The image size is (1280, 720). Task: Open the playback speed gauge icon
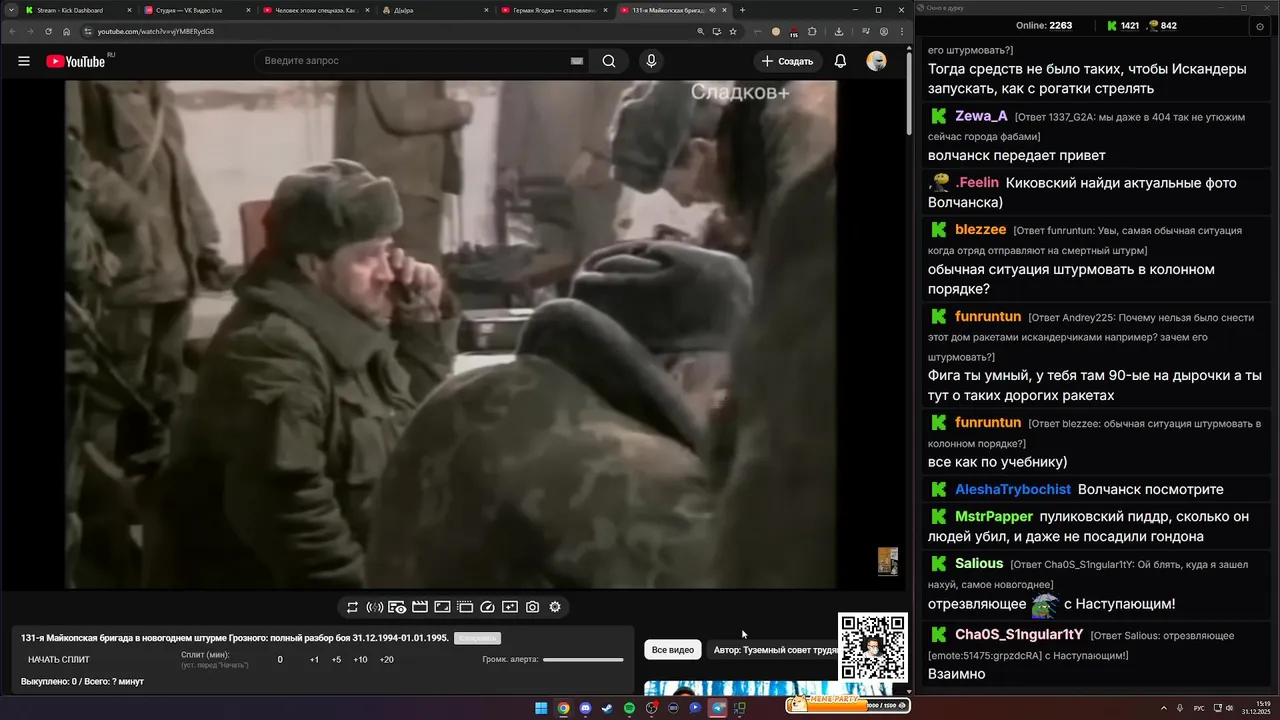487,607
